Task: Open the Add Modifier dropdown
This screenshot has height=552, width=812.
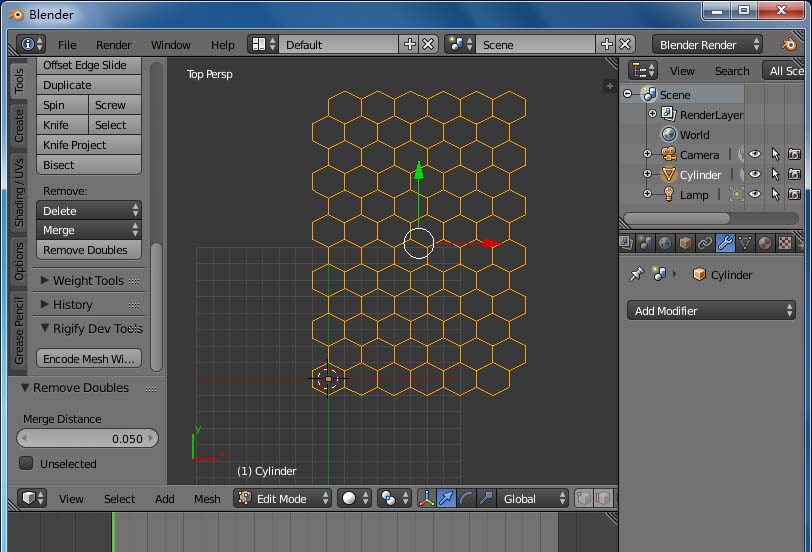Action: point(711,311)
